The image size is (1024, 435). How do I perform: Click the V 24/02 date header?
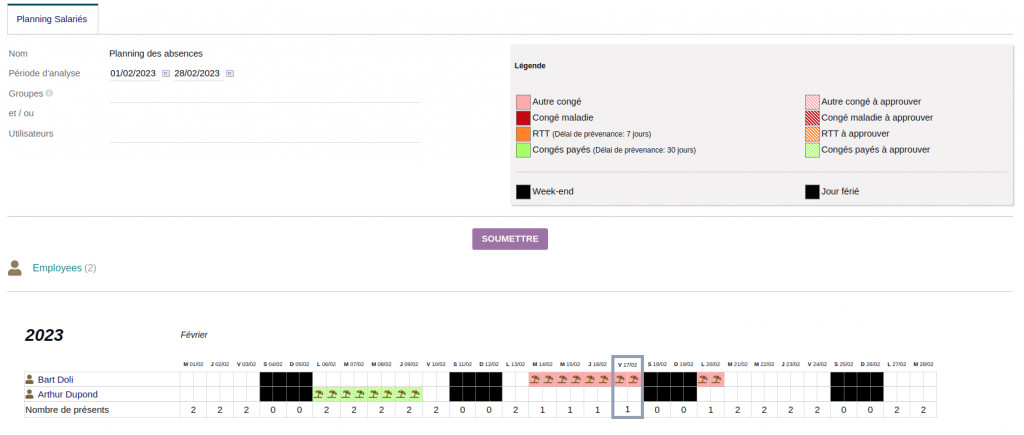coord(817,364)
